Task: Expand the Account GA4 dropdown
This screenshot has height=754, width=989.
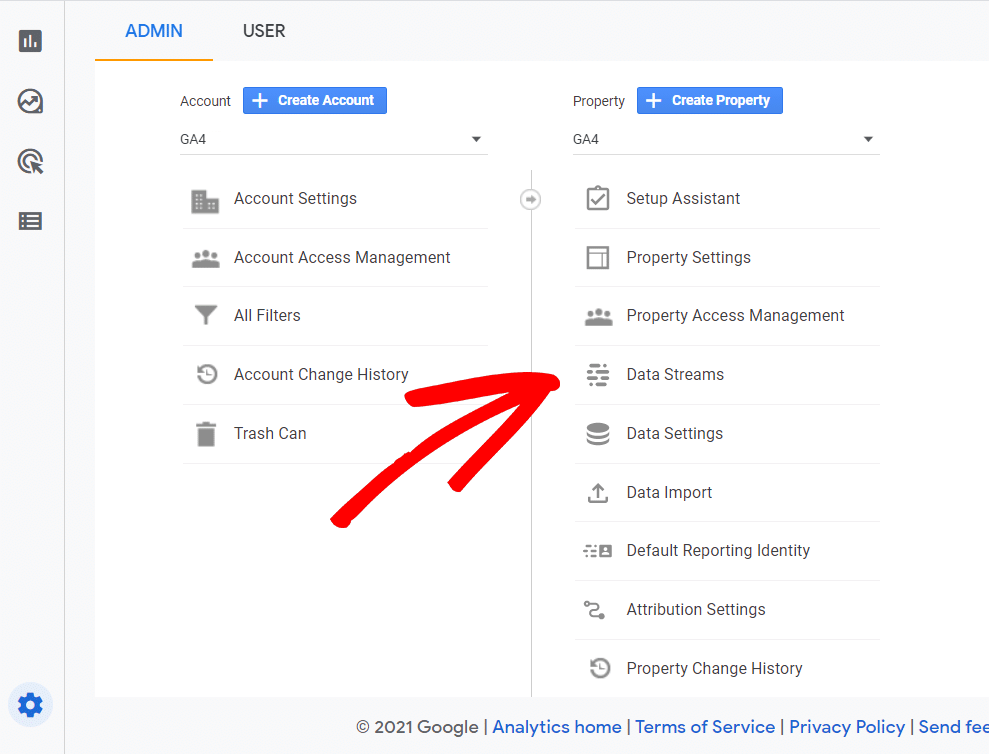Action: coord(476,140)
